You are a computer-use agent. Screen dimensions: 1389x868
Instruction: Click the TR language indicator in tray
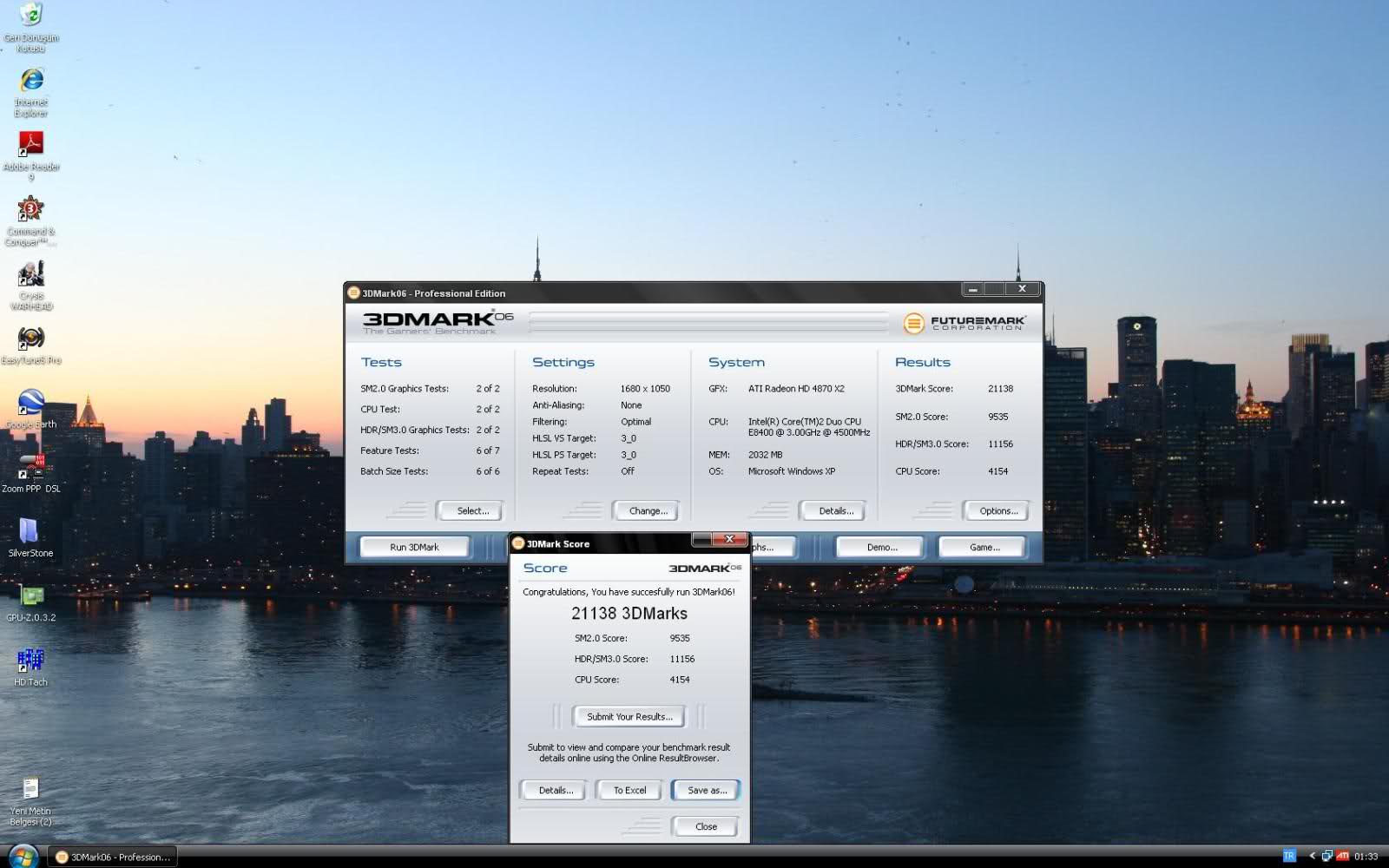(1288, 856)
